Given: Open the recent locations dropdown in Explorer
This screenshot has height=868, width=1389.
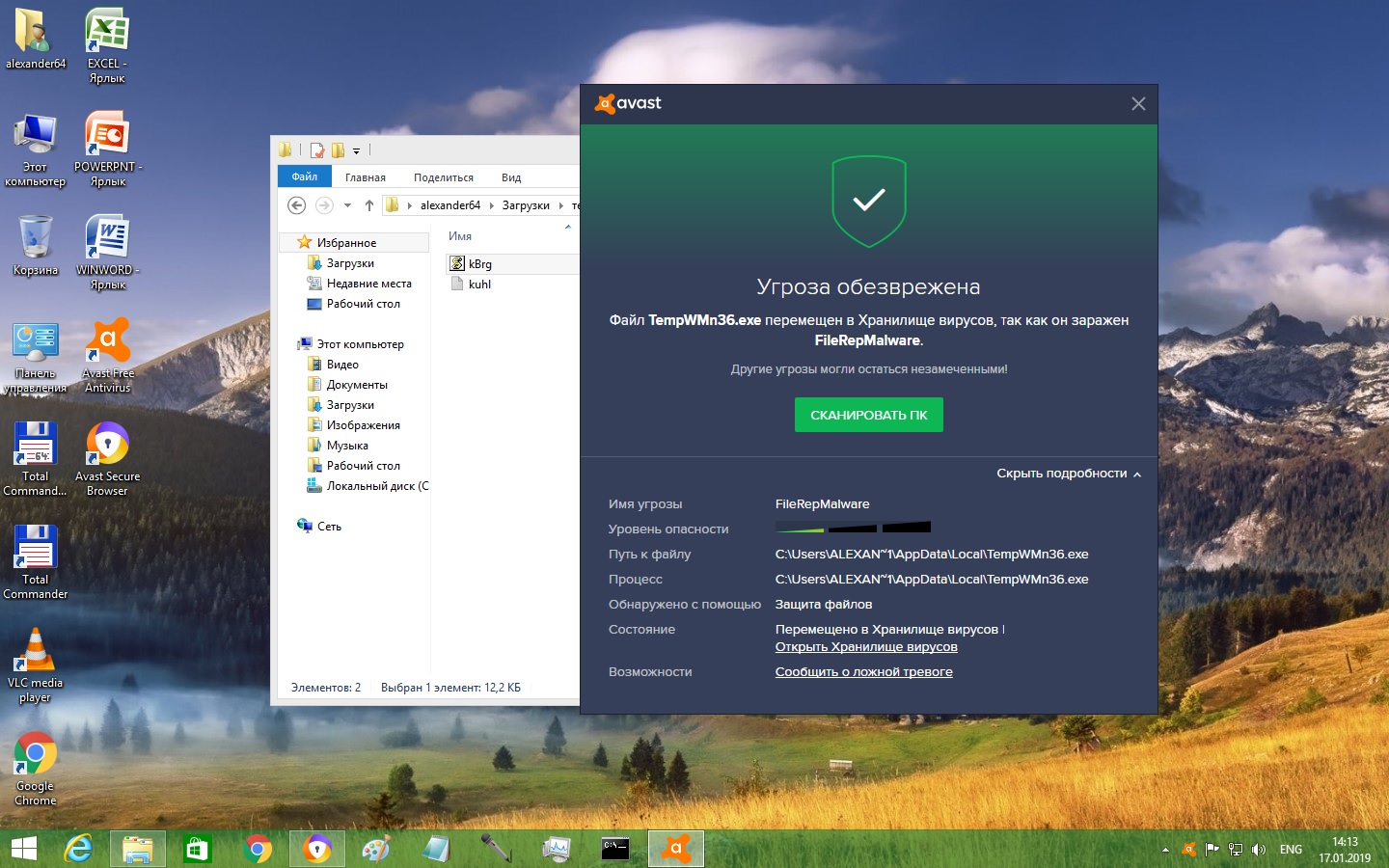Looking at the screenshot, I should point(347,204).
